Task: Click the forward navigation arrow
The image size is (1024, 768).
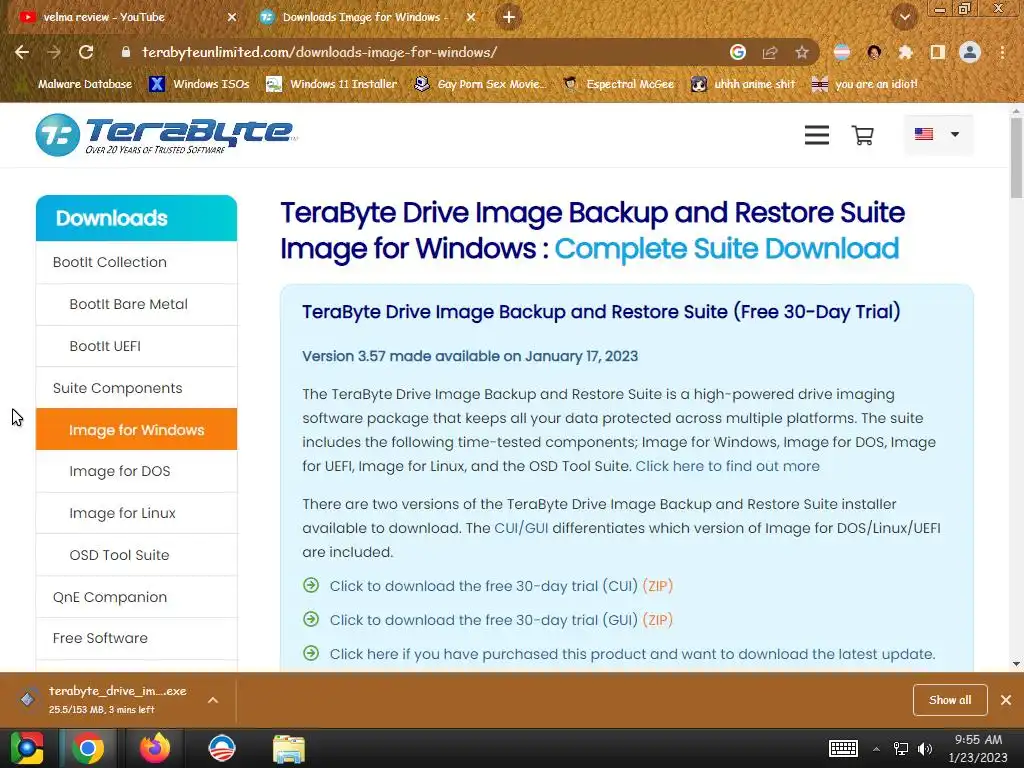Action: tap(54, 52)
